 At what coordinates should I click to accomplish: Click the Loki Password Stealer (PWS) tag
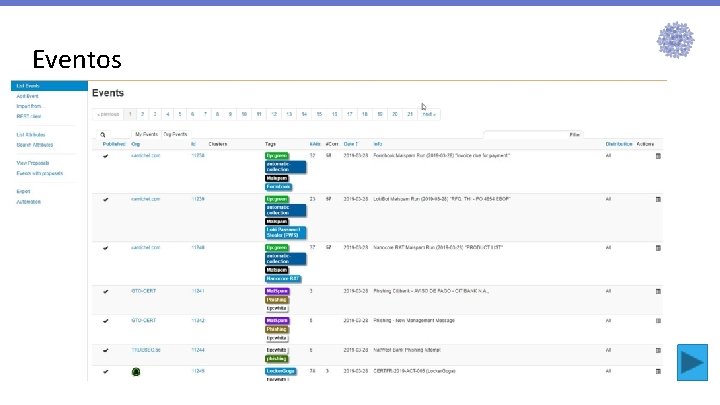[285, 232]
